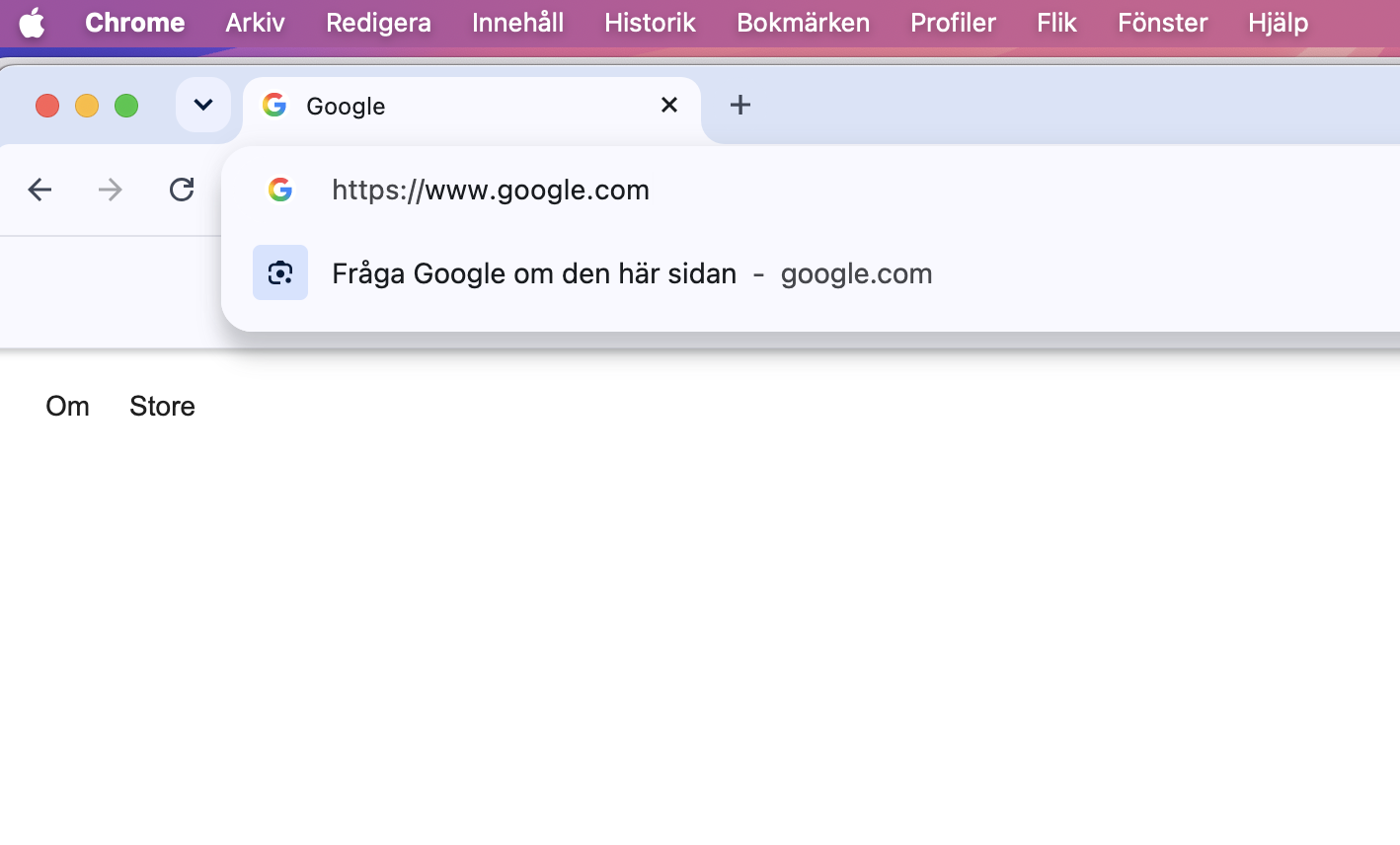Open the Flik menu
This screenshot has height=845, width=1400.
tap(1056, 22)
